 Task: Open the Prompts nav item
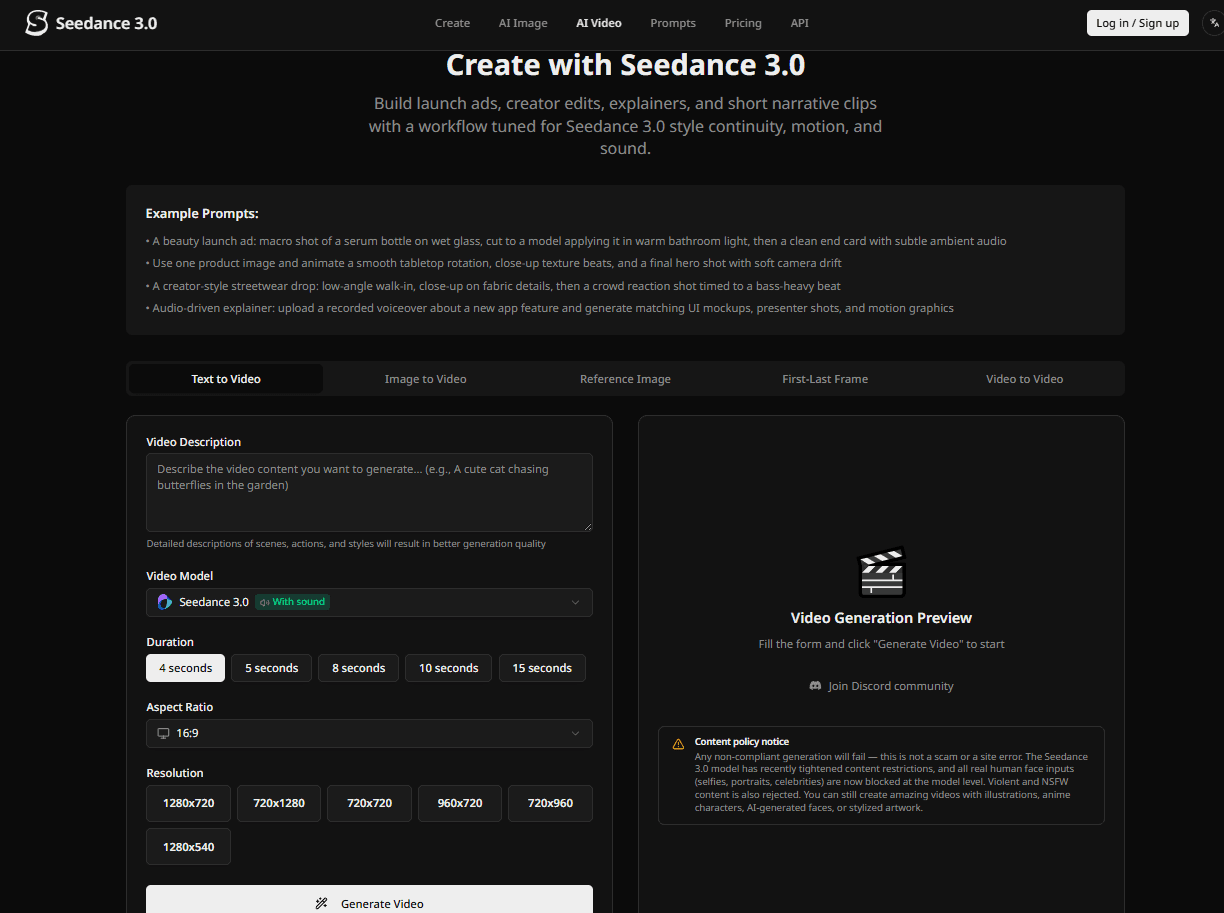(673, 23)
